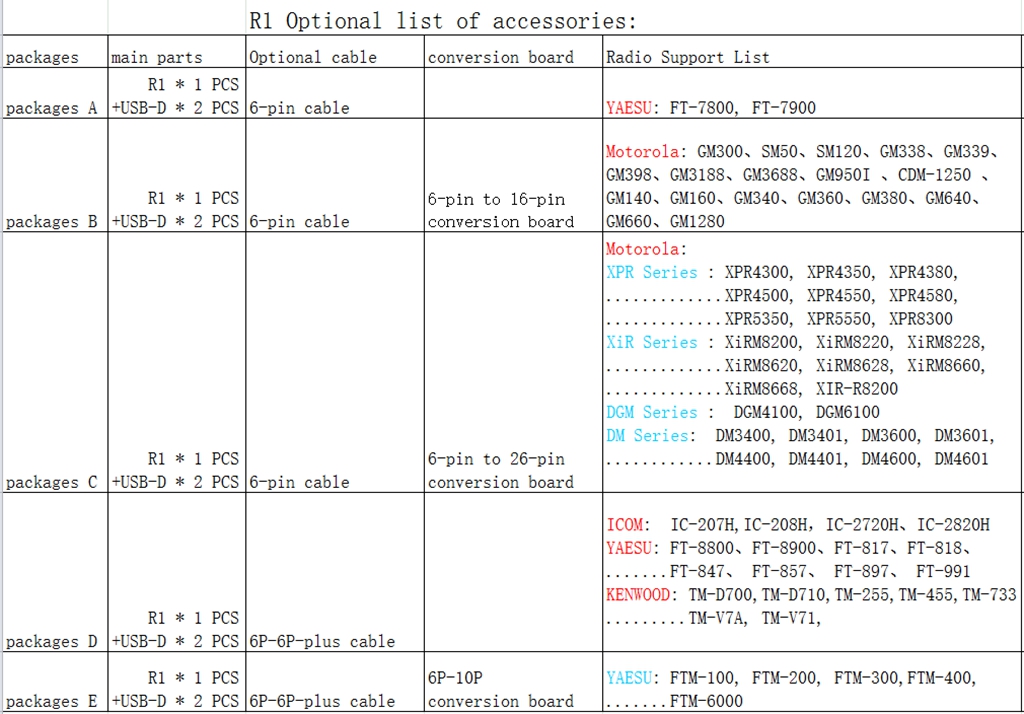Select the "packages" column header cell
This screenshot has height=714, width=1024.
pos(42,58)
